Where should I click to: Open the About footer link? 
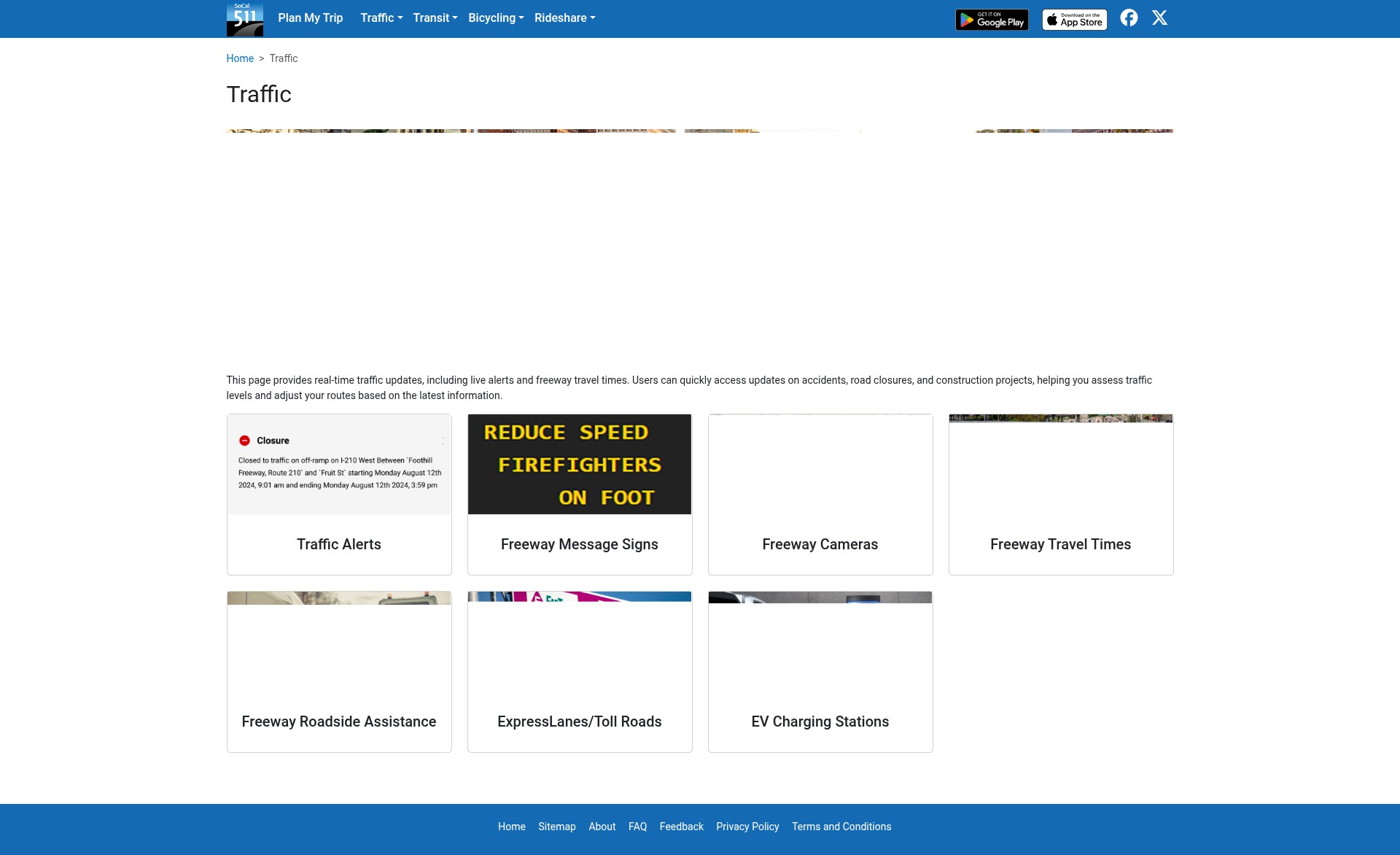point(602,827)
